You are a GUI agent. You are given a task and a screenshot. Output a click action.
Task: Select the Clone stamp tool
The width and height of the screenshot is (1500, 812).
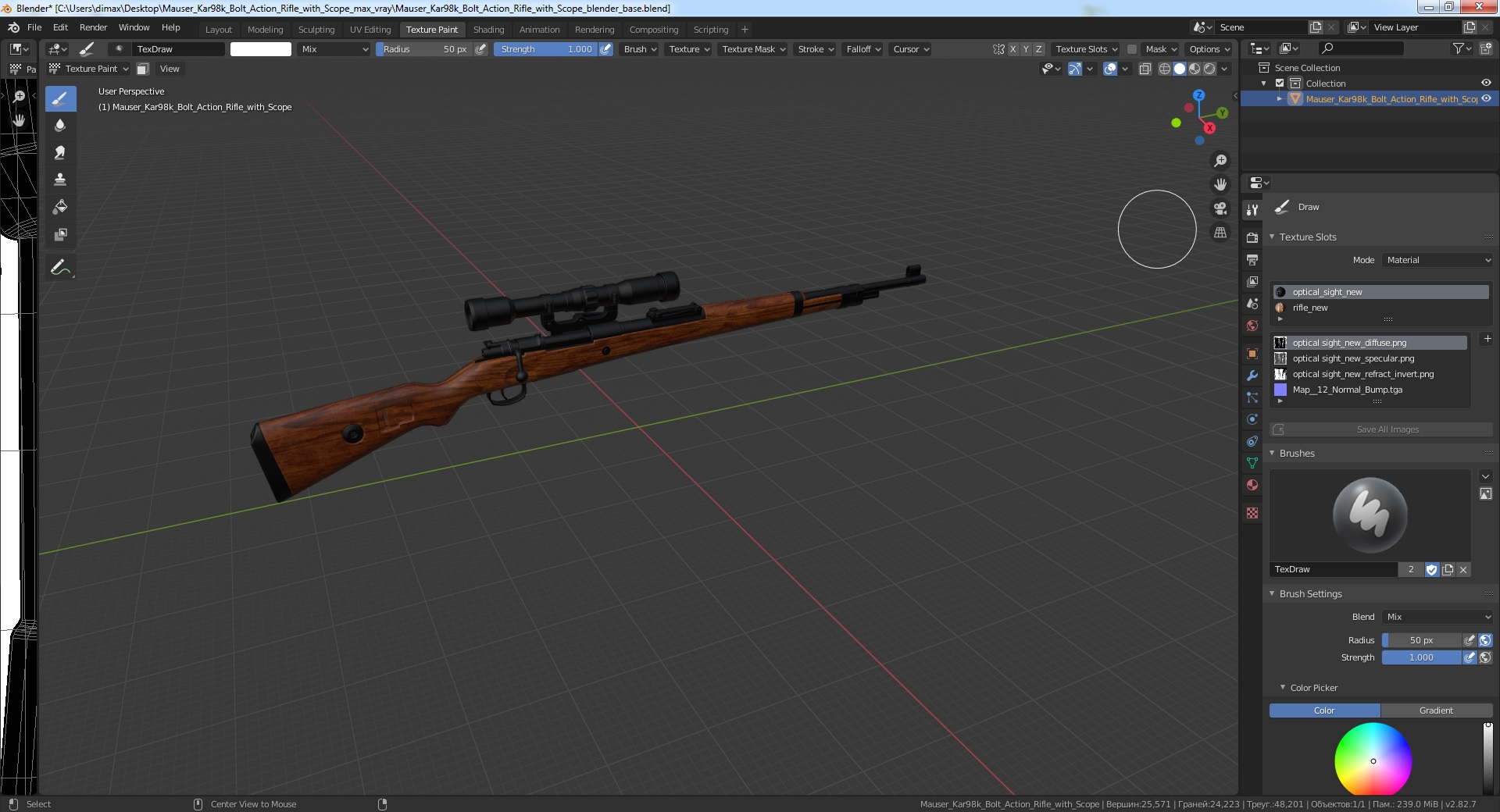(60, 180)
